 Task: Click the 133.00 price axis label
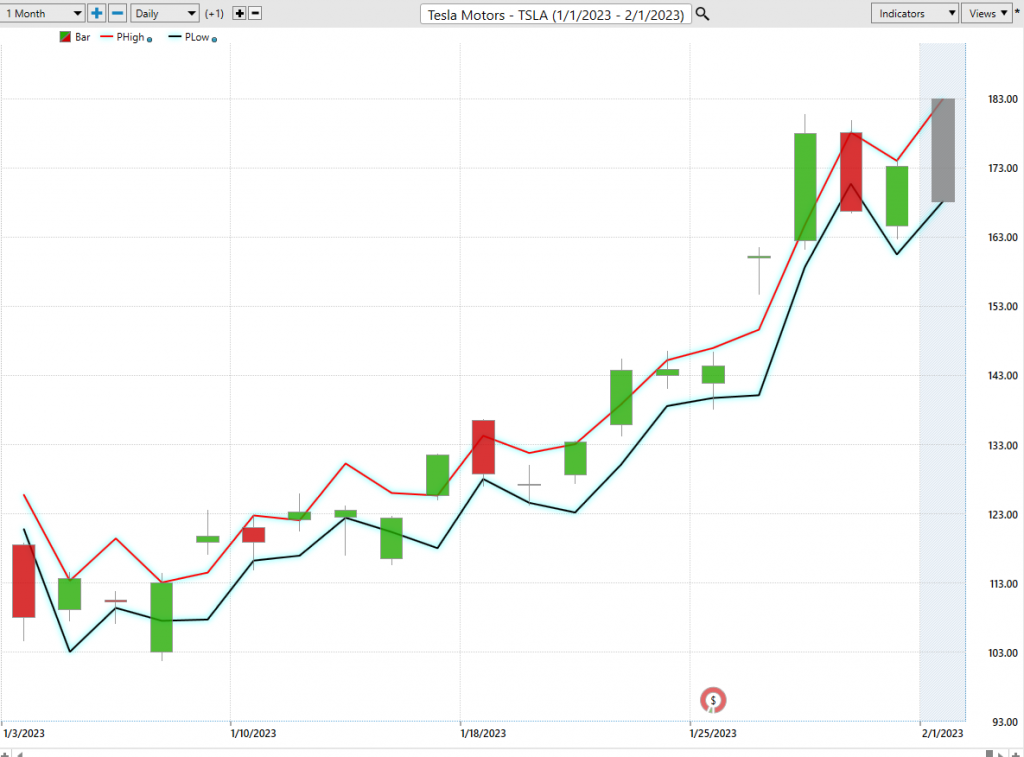pos(1002,445)
